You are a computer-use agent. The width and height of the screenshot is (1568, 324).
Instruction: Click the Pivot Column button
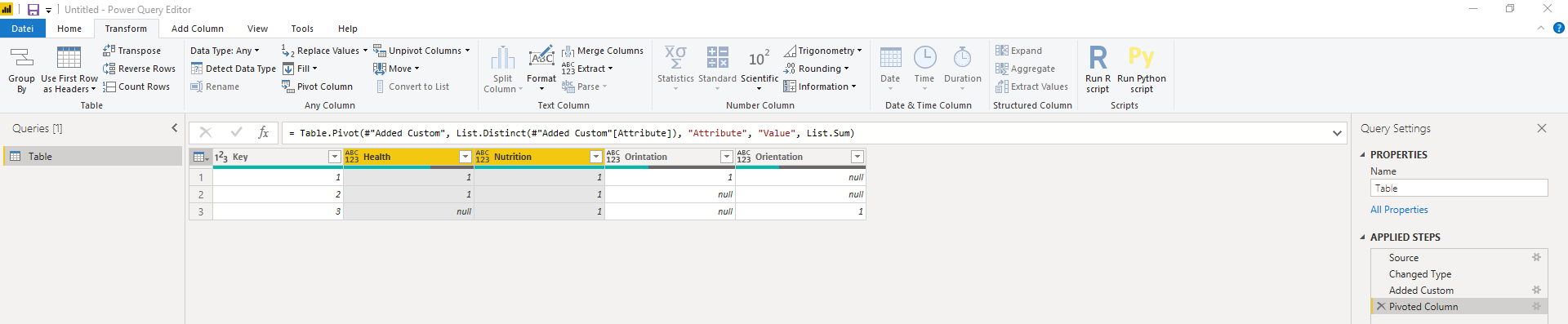(317, 87)
